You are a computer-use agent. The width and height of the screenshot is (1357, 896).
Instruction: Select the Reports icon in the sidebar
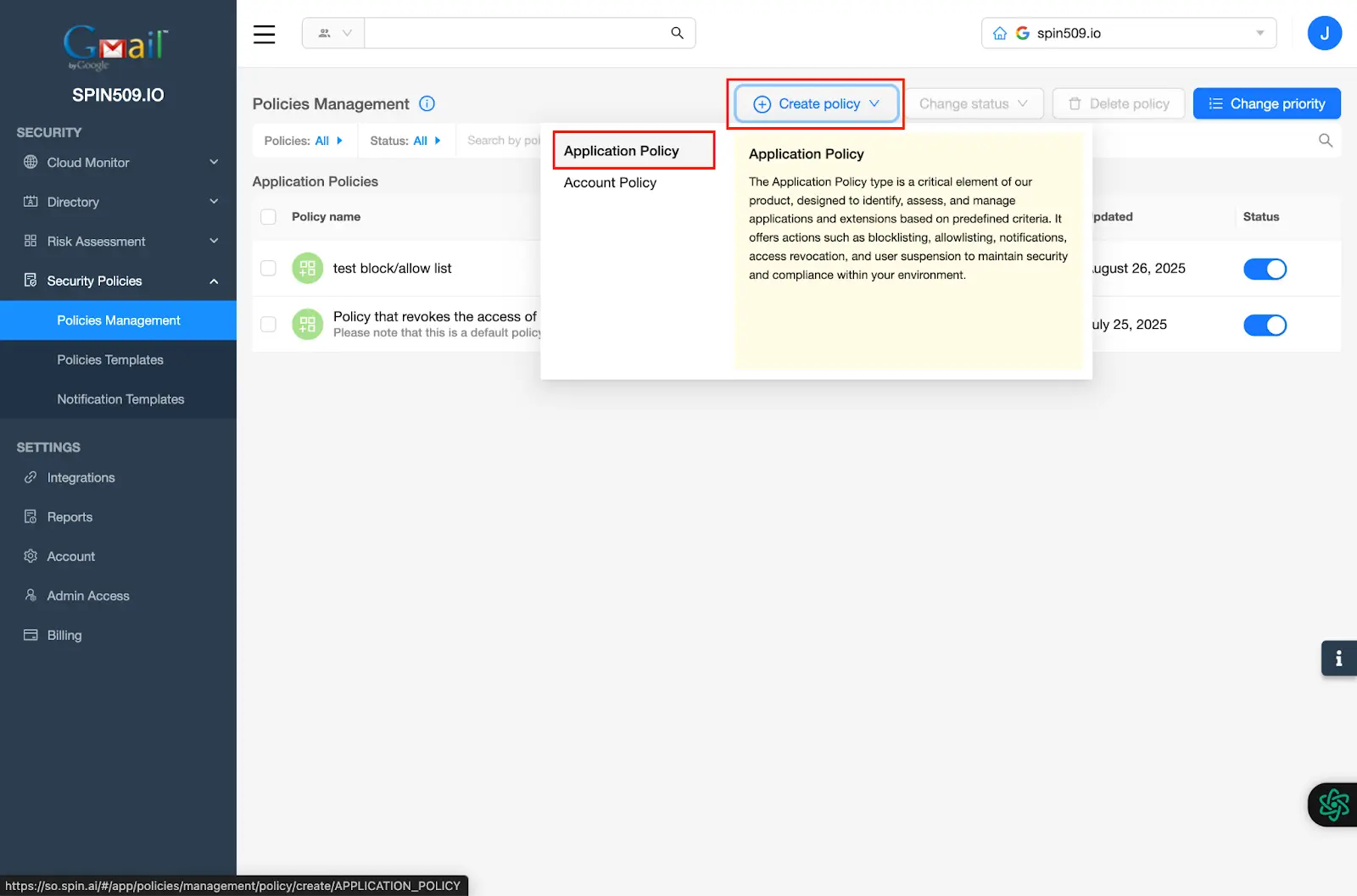(x=31, y=516)
